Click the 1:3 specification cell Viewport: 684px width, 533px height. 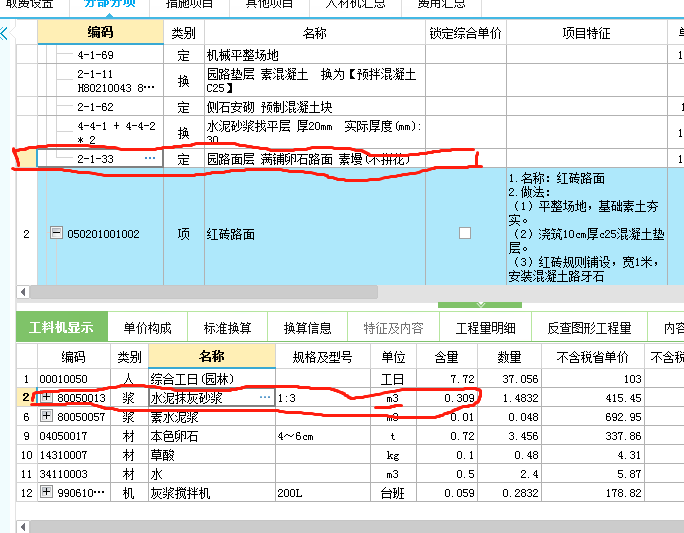pyautogui.click(x=322, y=397)
